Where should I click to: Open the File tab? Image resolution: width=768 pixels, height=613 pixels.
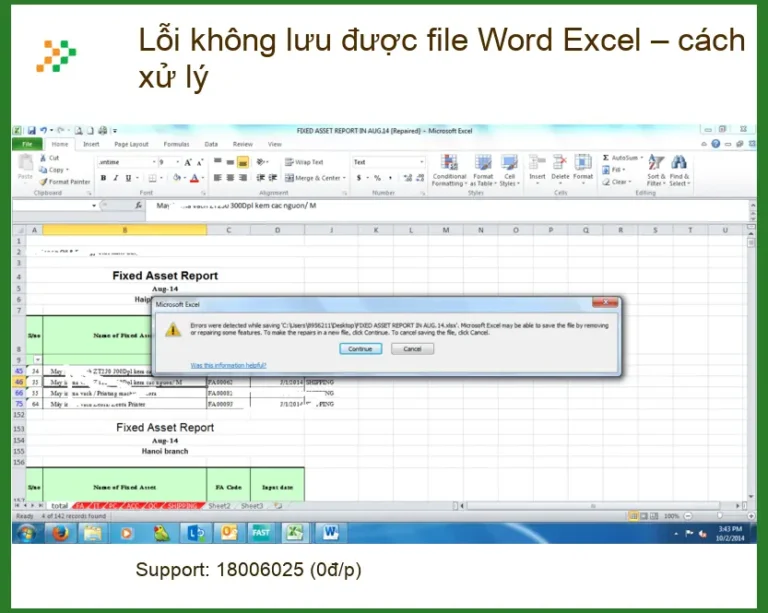27,144
